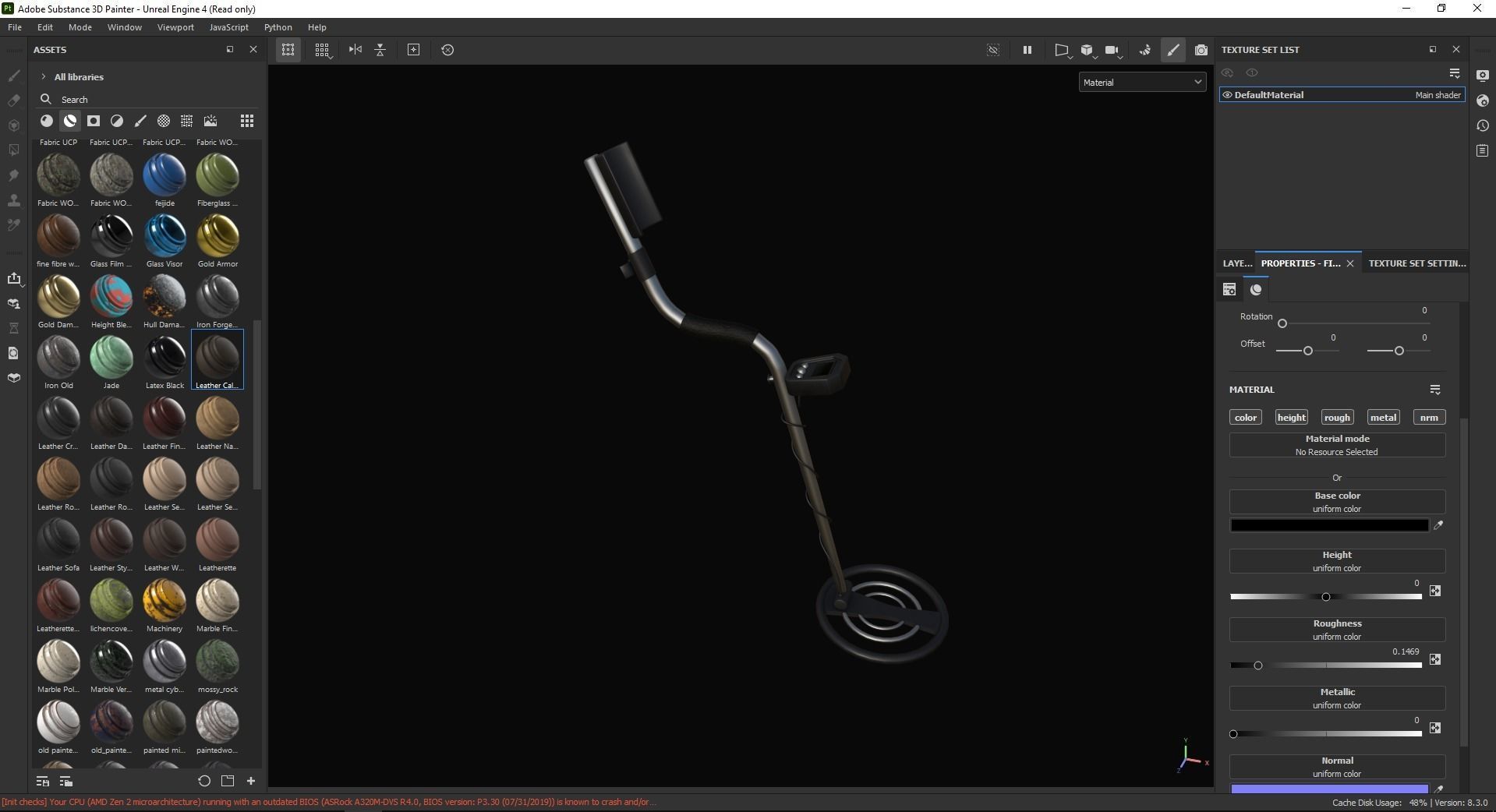Open the Texture Set List options menu
1496x812 pixels.
click(1455, 73)
